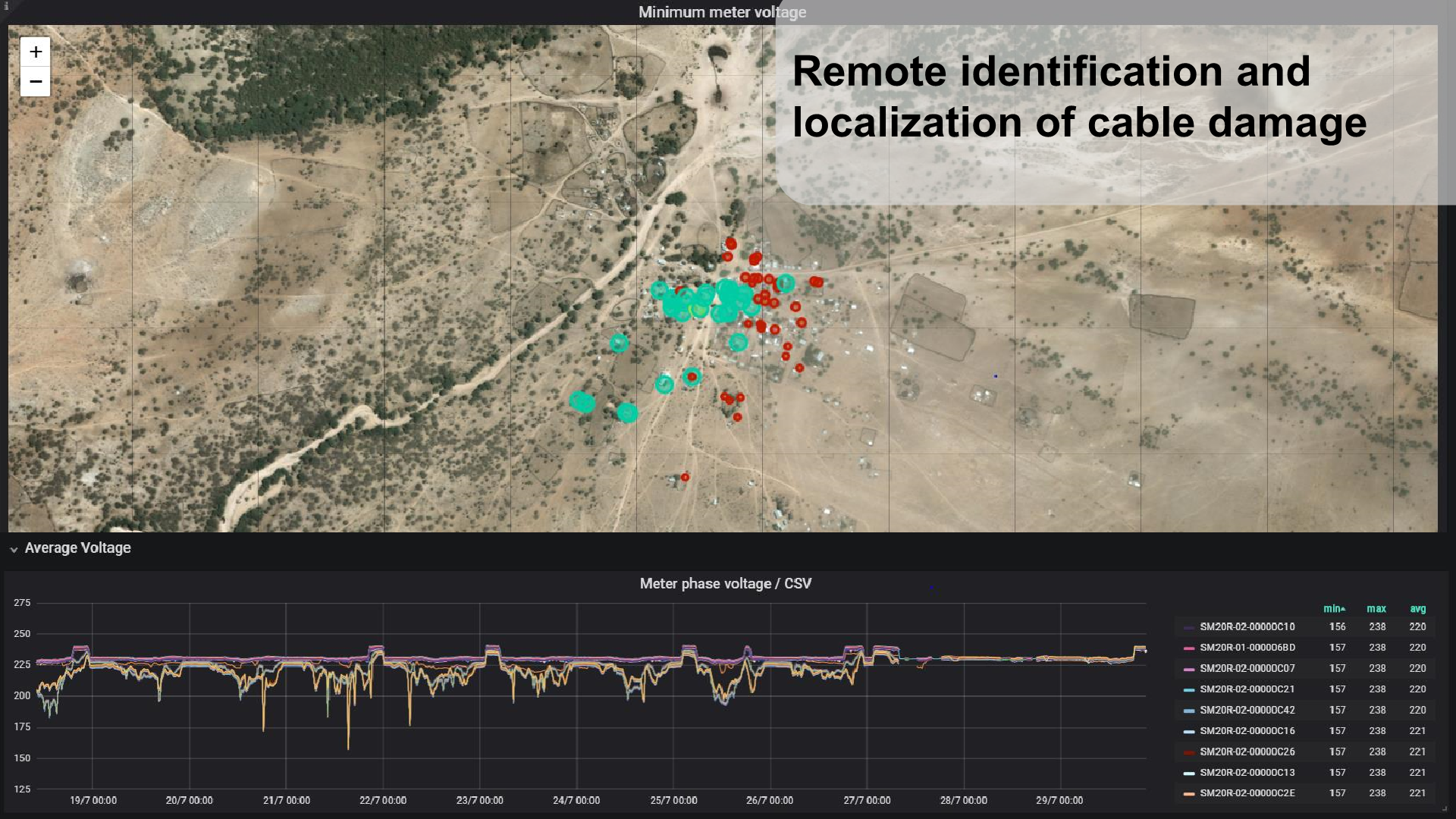Viewport: 1456px width, 819px height.
Task: Sort legend by max column
Action: click(1376, 609)
